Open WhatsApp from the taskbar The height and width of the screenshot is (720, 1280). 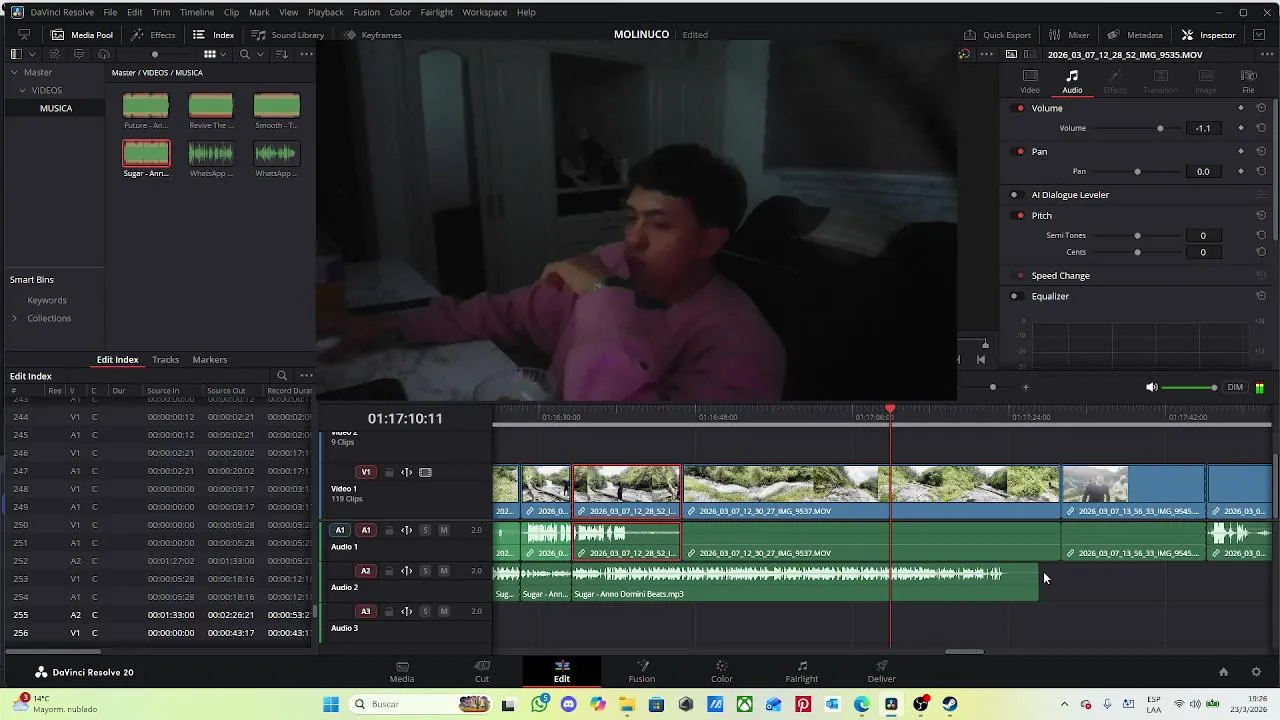(x=540, y=704)
